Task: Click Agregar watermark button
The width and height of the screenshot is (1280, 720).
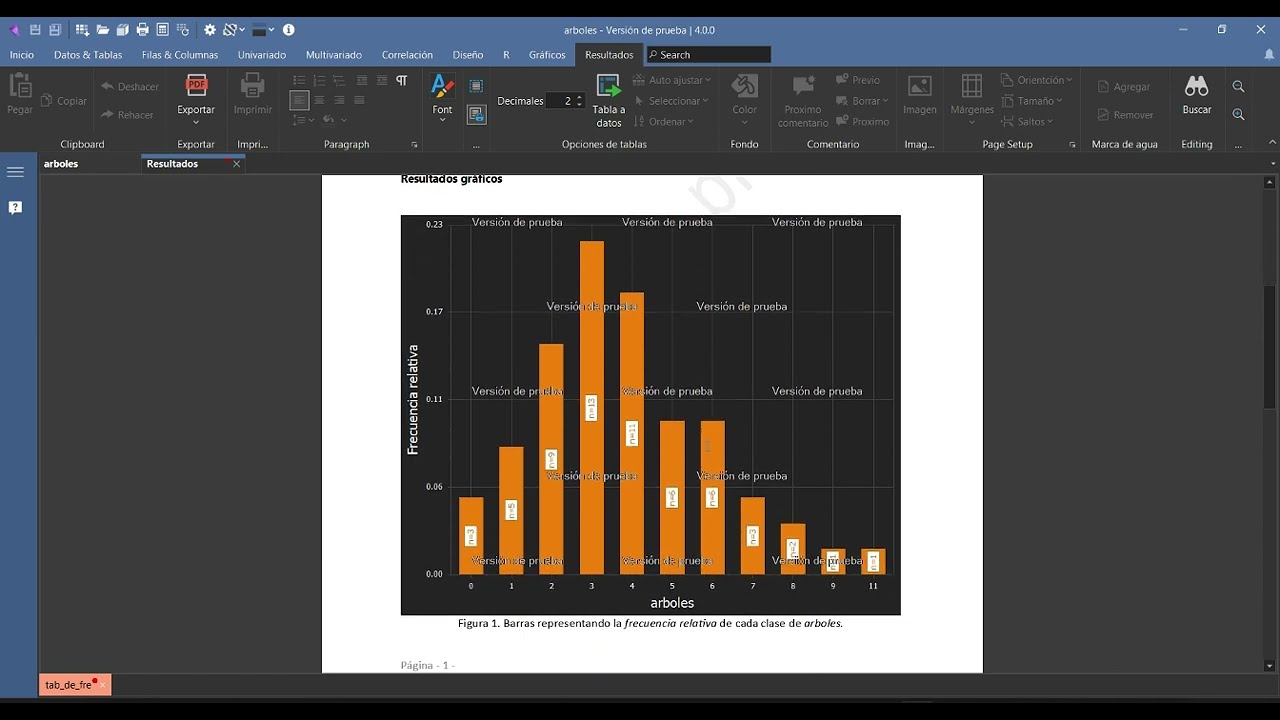Action: coord(1124,87)
